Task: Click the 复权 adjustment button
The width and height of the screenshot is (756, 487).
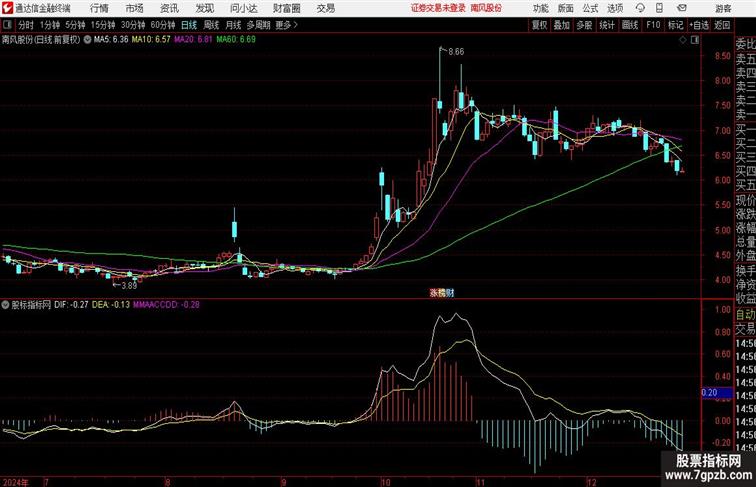Action: point(539,25)
